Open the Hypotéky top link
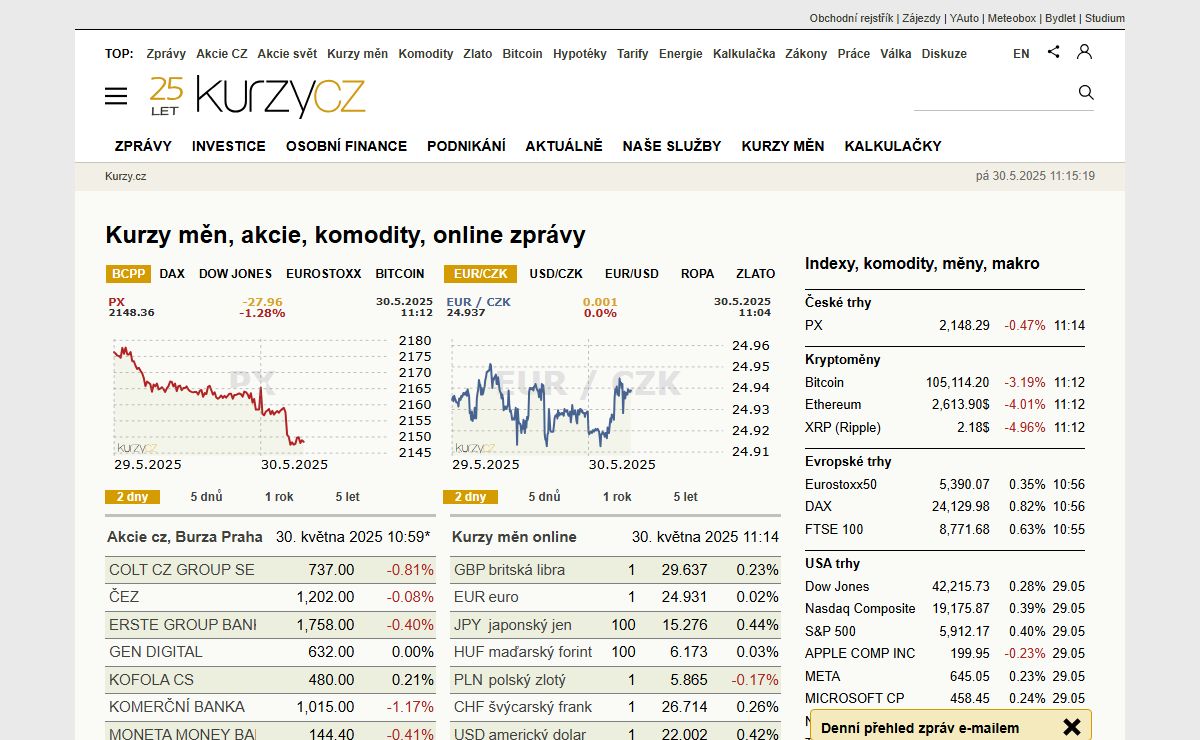Image resolution: width=1200 pixels, height=740 pixels. 580,54
